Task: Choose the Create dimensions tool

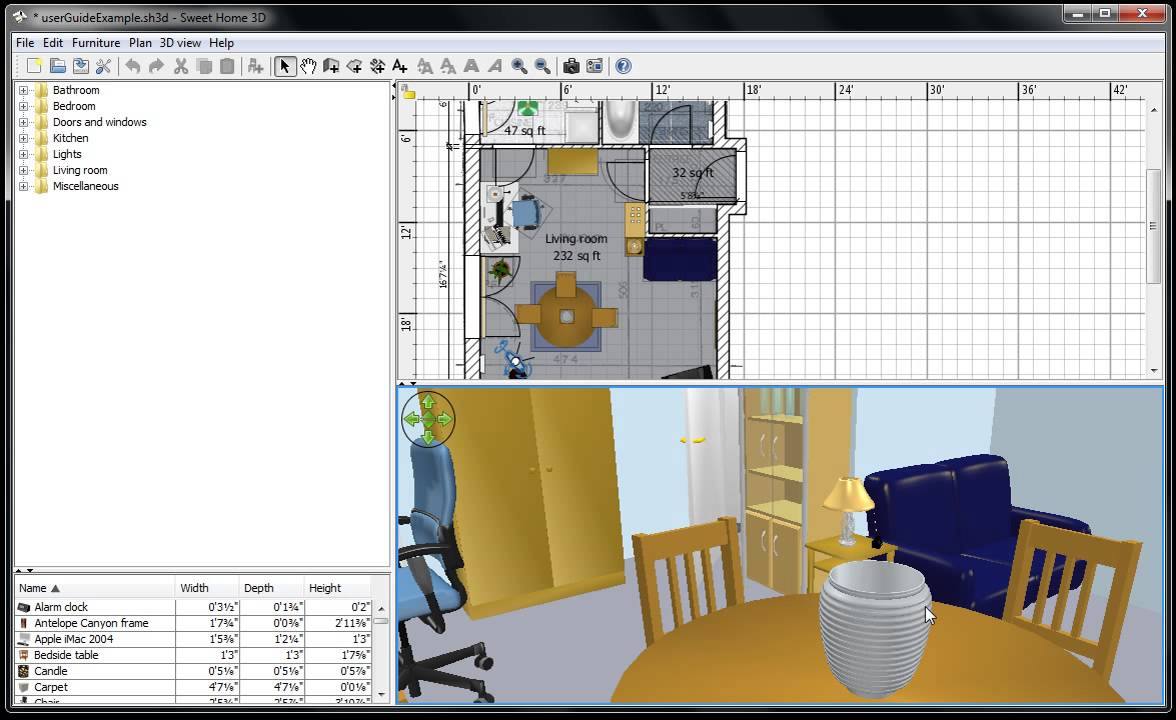Action: [377, 66]
